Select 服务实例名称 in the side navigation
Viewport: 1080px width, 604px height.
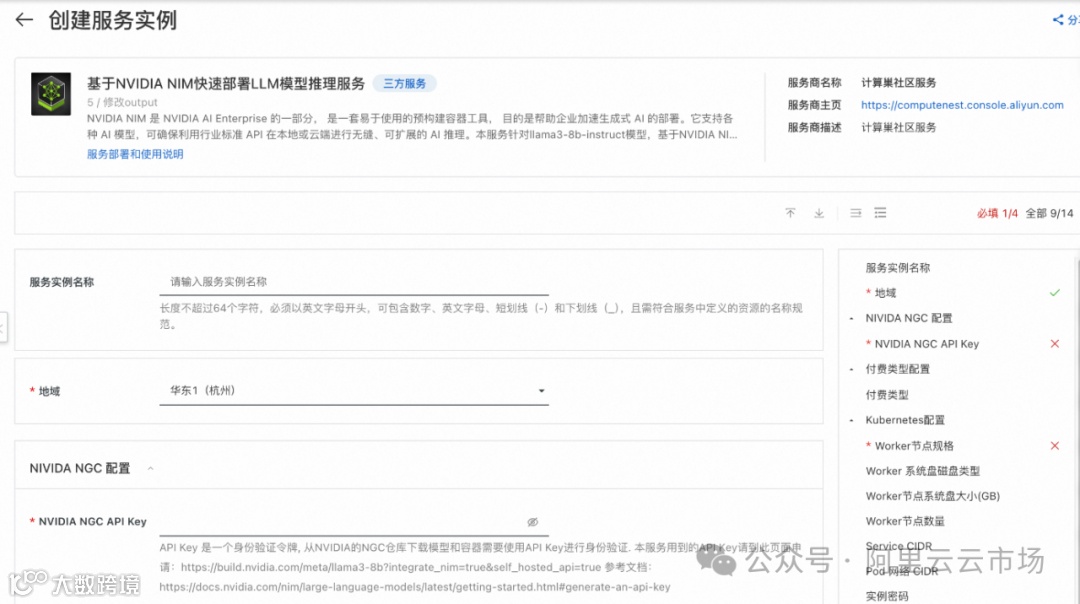tap(897, 268)
